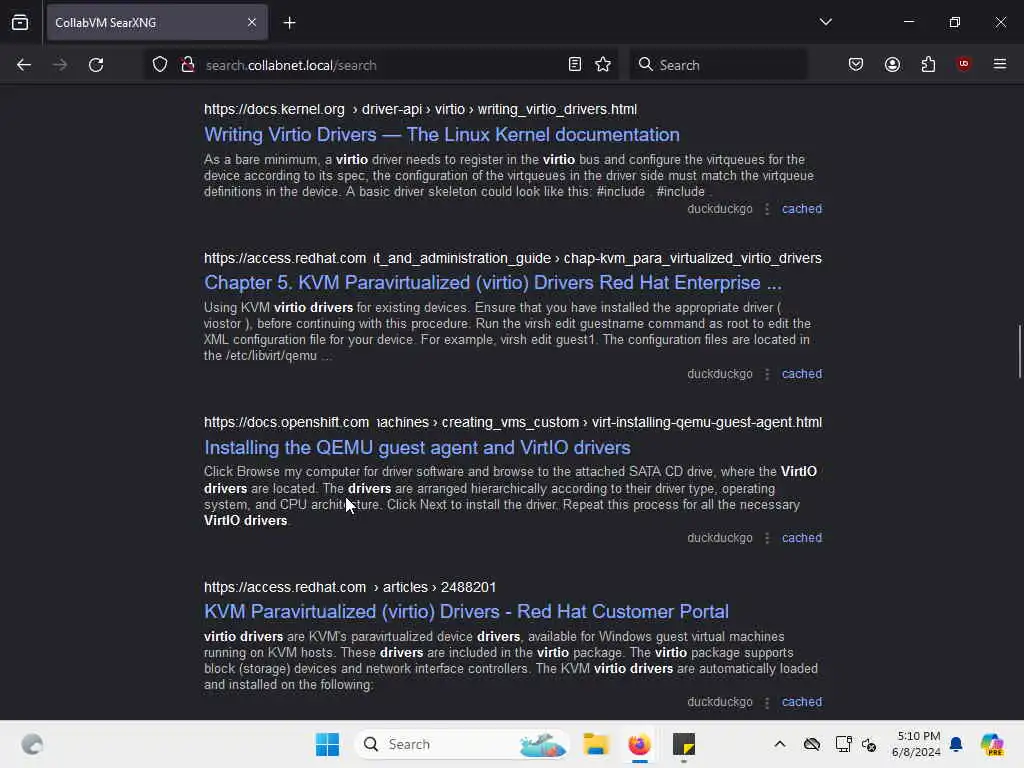Open clock and date 5:10 PM

click(916, 744)
